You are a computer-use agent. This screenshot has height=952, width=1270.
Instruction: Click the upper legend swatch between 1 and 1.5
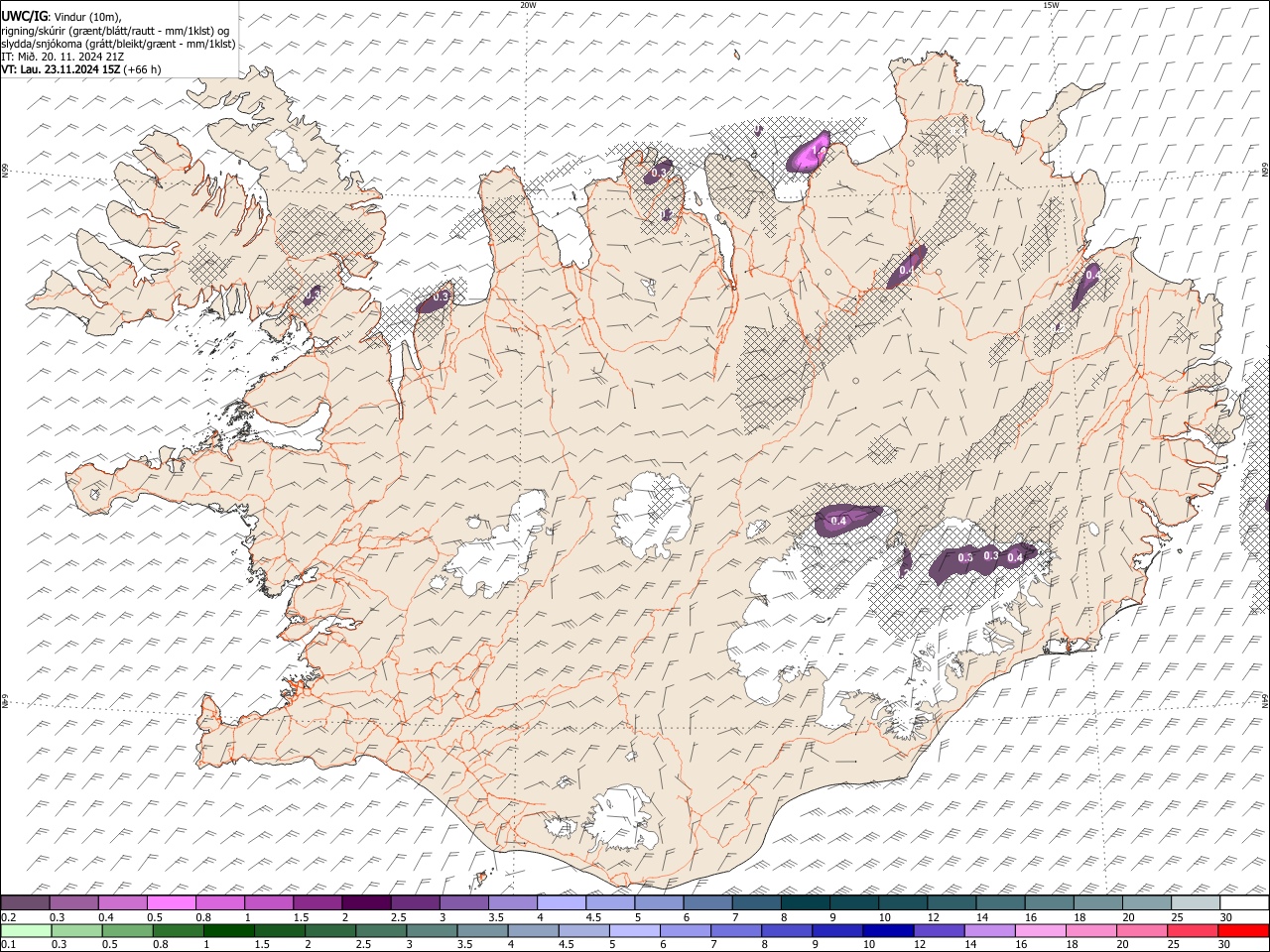click(x=269, y=902)
